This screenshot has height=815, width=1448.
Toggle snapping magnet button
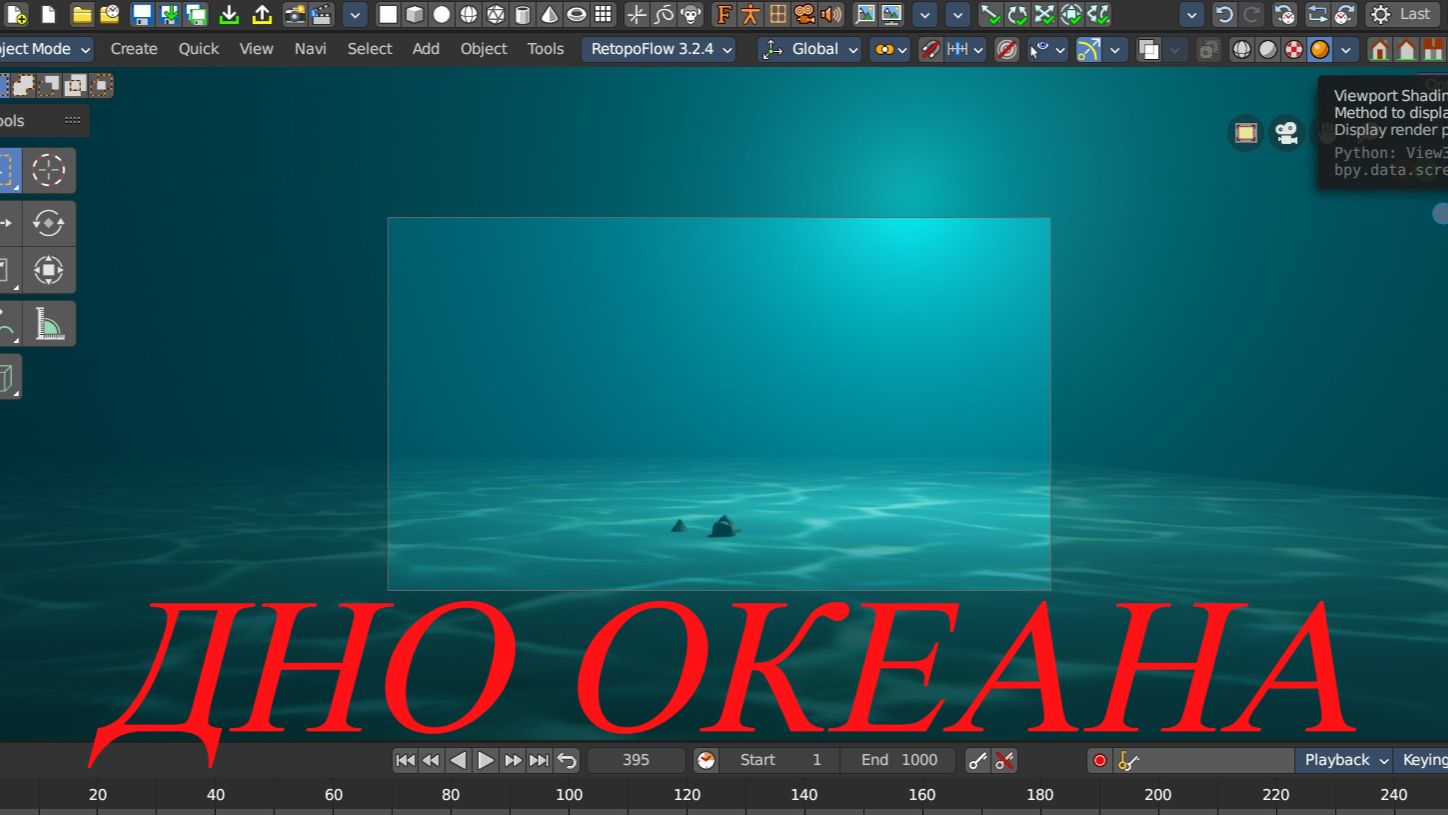(930, 49)
